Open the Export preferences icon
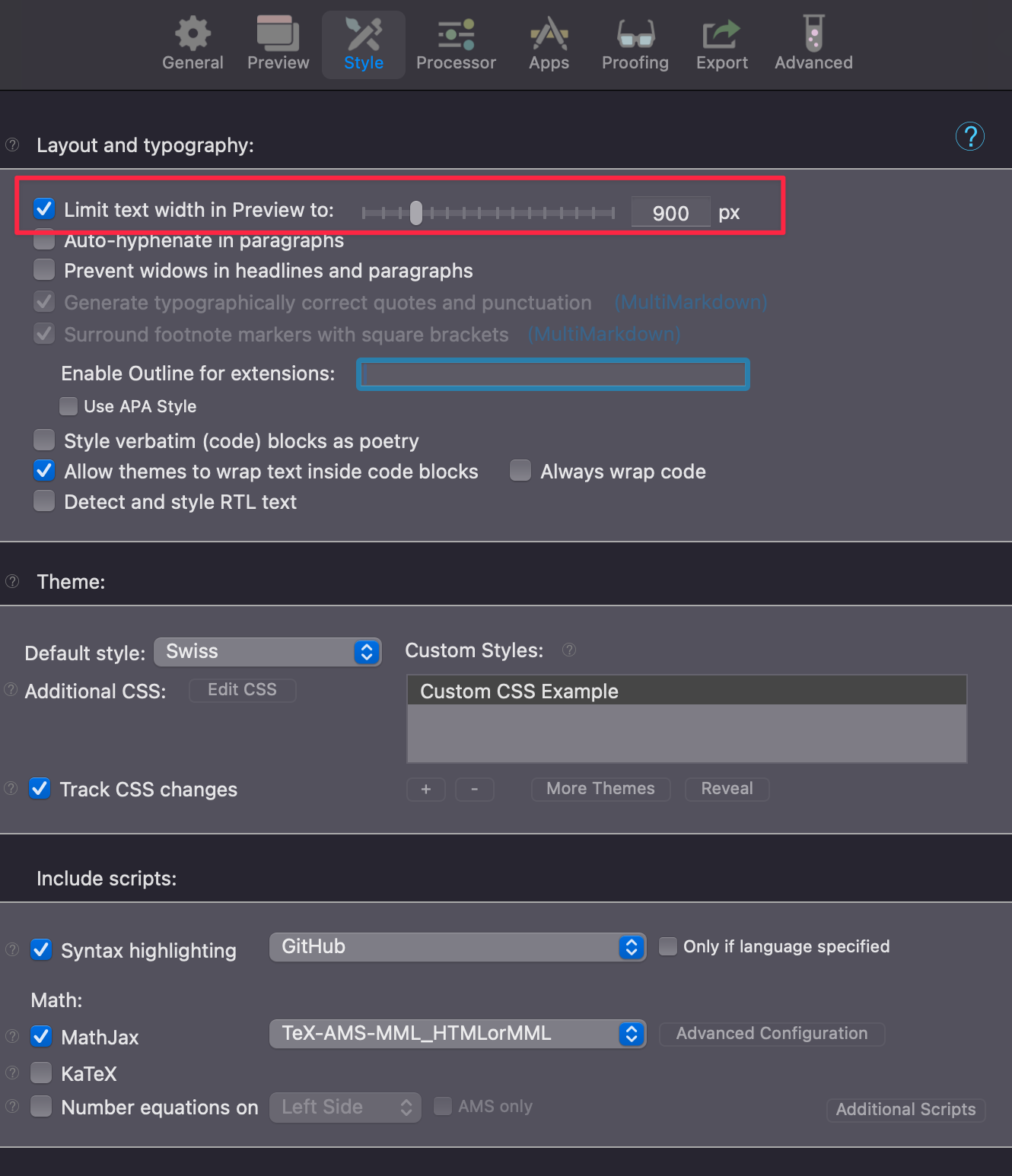This screenshot has width=1012, height=1176. tap(721, 34)
